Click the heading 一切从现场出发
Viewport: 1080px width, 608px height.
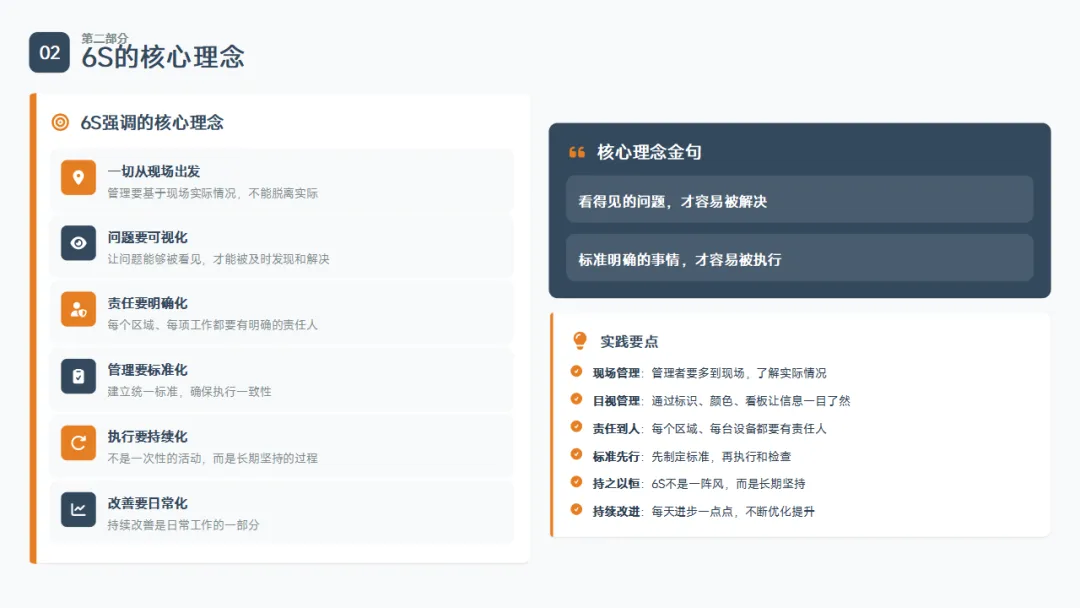[x=154, y=171]
